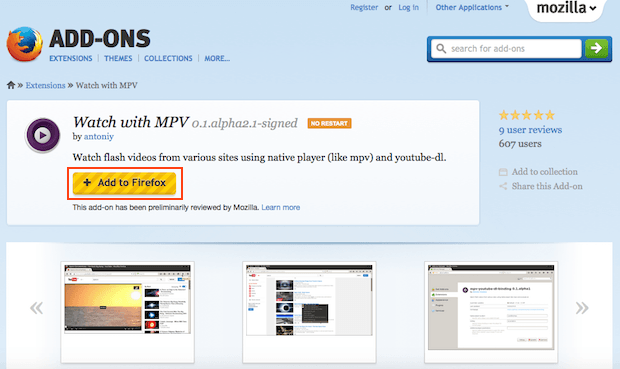Focus the search for add-ons field
Screen dimensions: 620x369
coord(506,48)
